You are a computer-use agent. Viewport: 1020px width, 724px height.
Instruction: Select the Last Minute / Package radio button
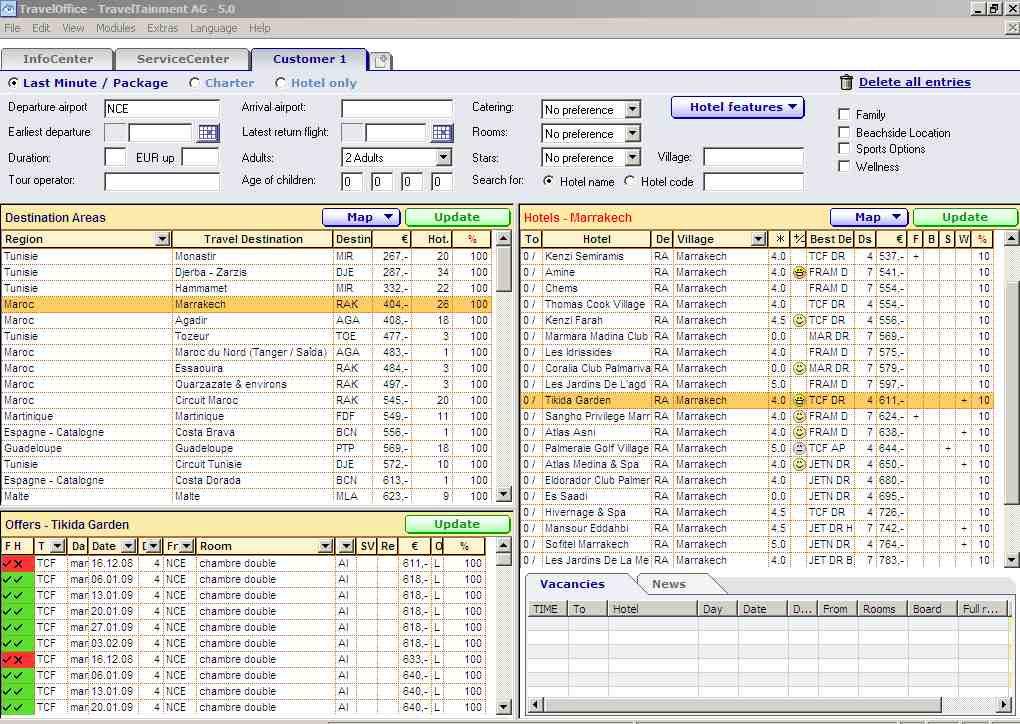click(13, 83)
